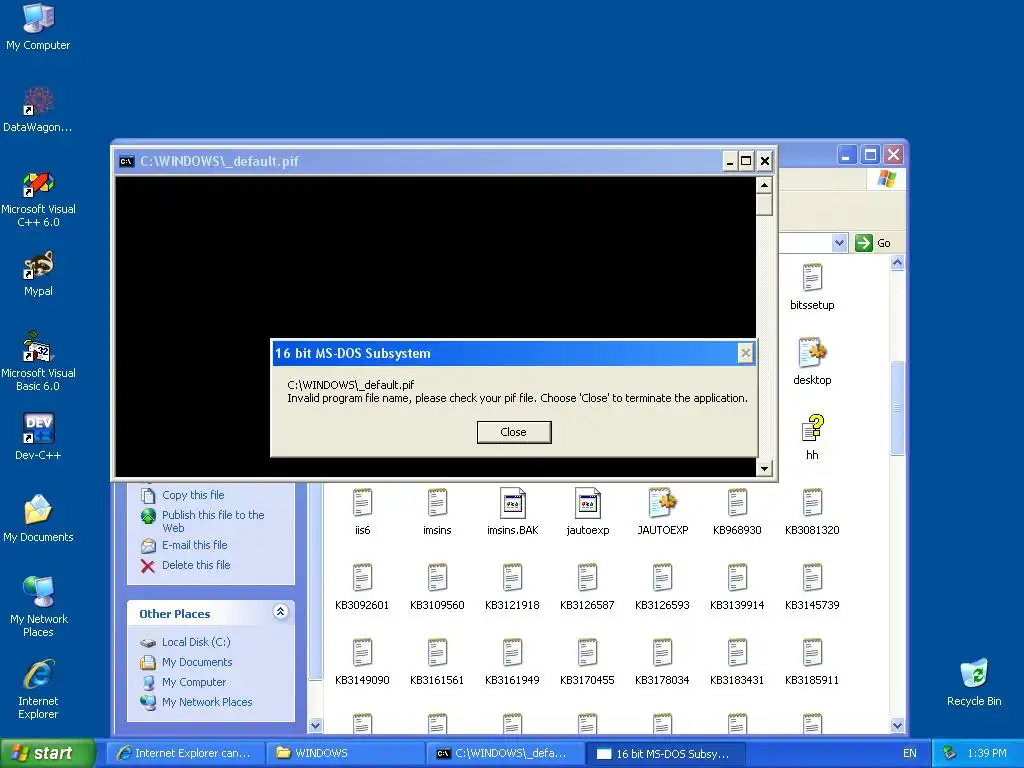1024x768 pixels.
Task: Select the KB3126587 log file
Action: [x=588, y=587]
